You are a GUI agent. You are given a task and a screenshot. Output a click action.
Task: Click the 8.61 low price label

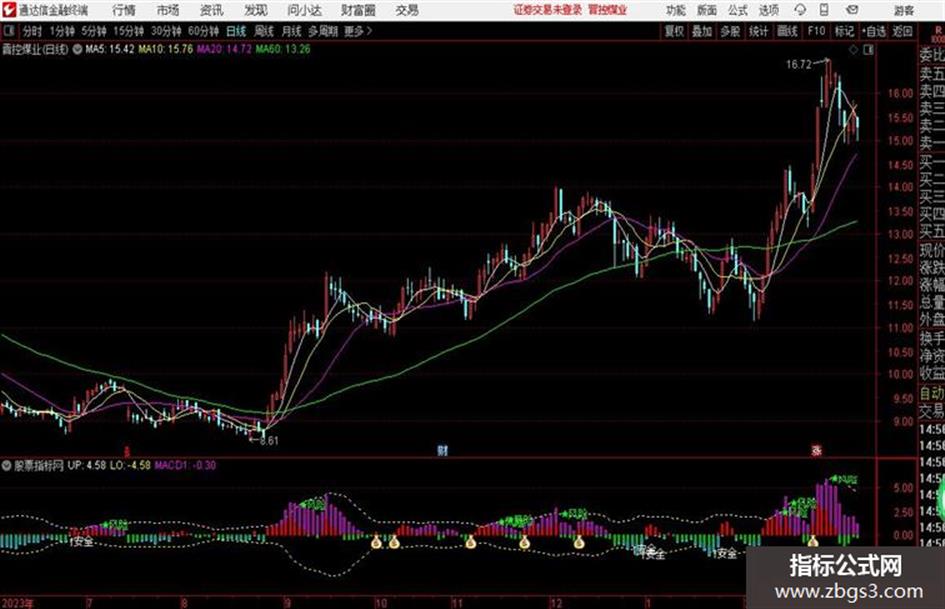click(x=269, y=441)
